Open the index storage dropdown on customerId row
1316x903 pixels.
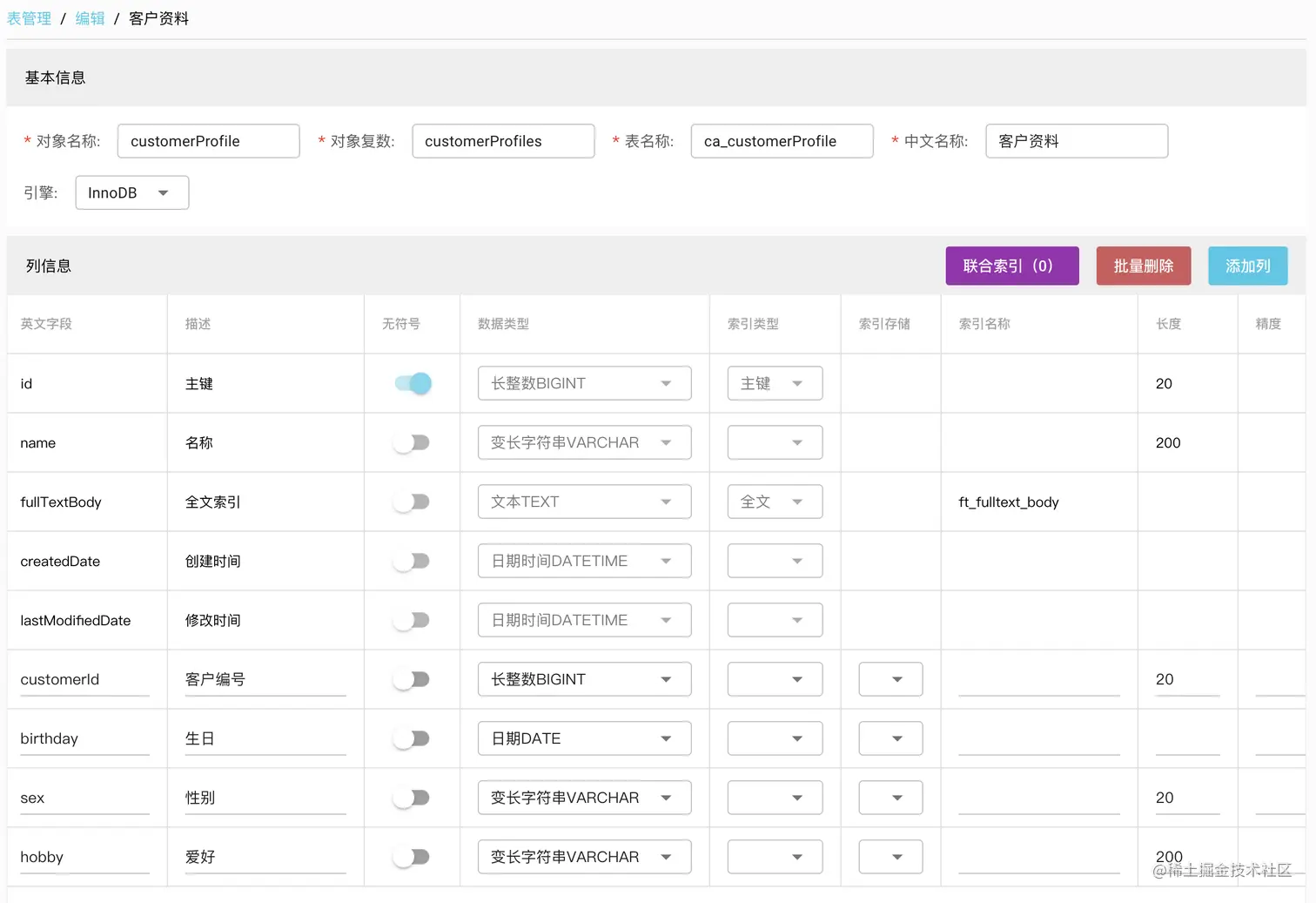point(890,679)
